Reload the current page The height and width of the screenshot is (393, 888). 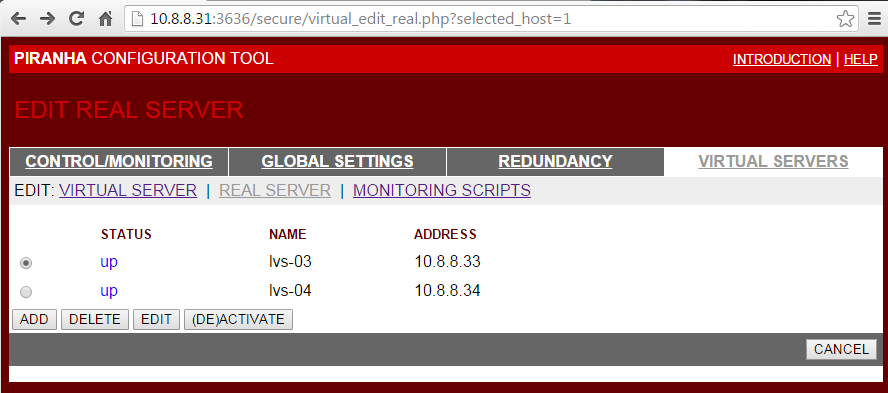pos(76,19)
